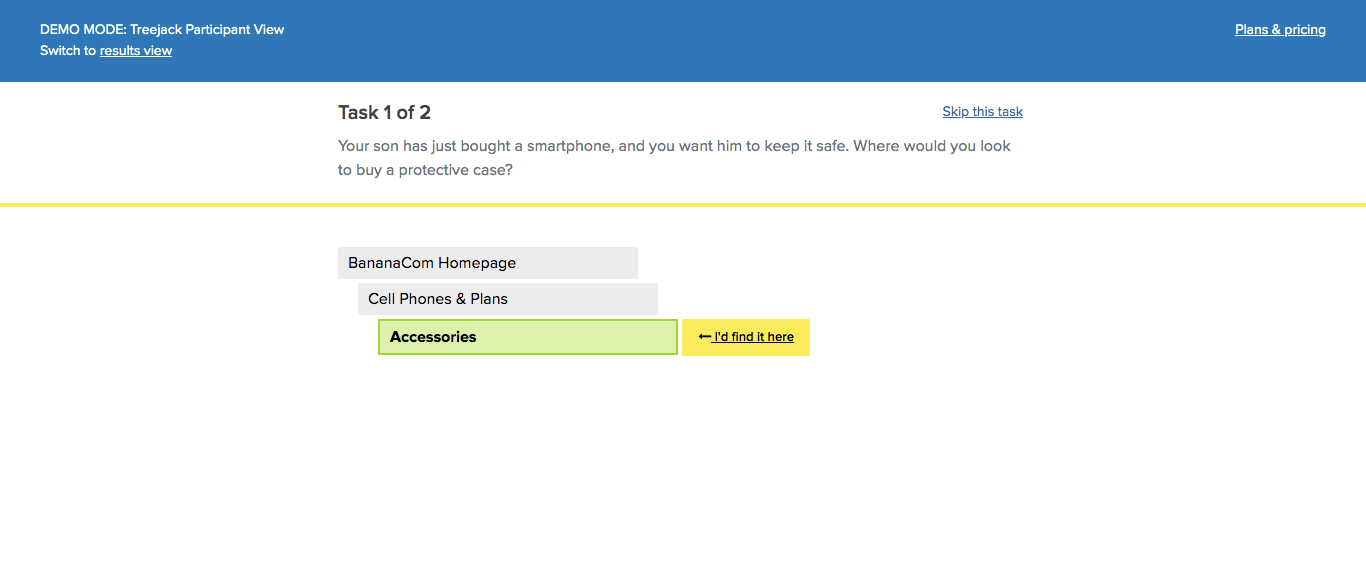Select the highlighted Accessories node
The image size is (1366, 568).
pos(528,337)
